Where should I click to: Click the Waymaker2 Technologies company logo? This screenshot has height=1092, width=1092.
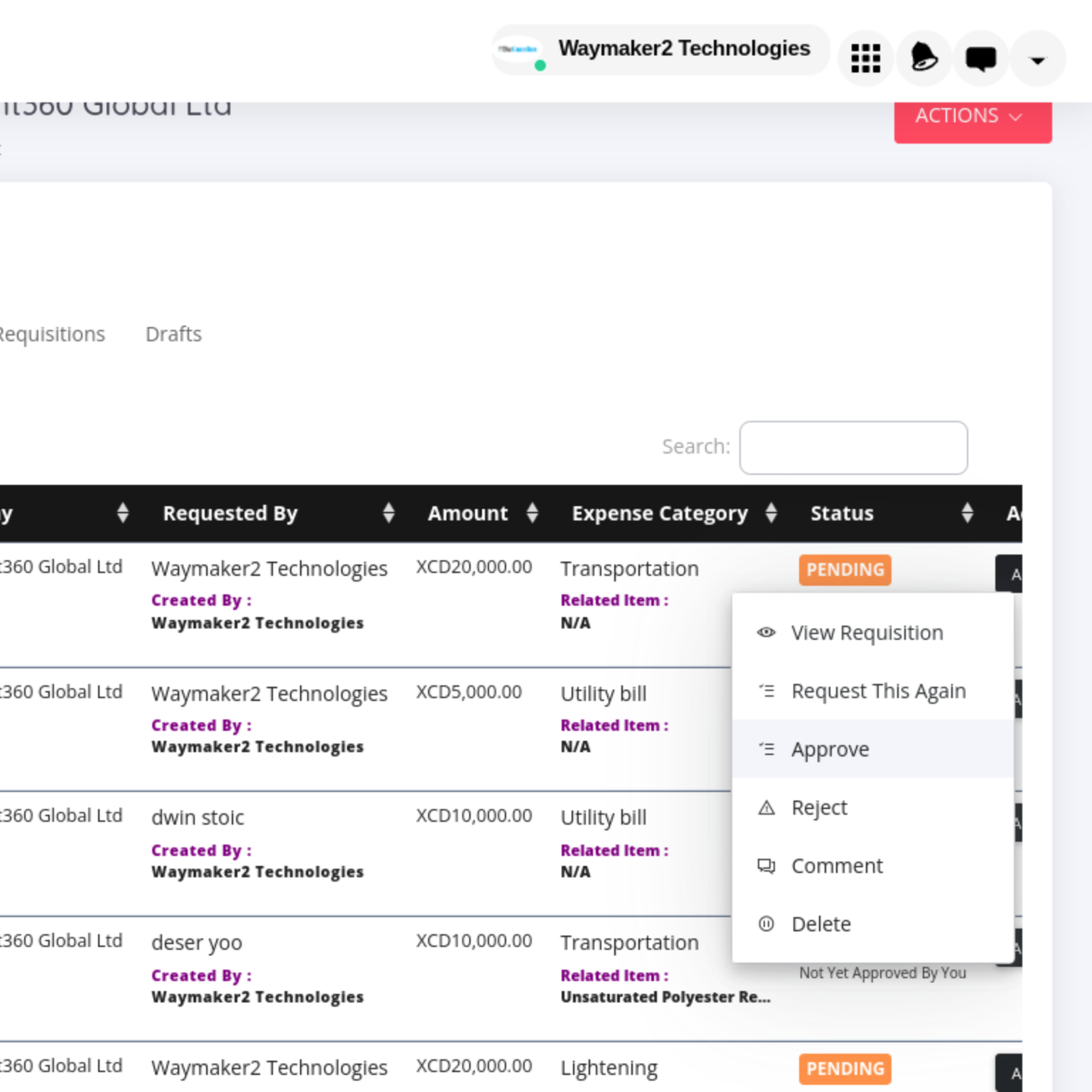[x=518, y=50]
